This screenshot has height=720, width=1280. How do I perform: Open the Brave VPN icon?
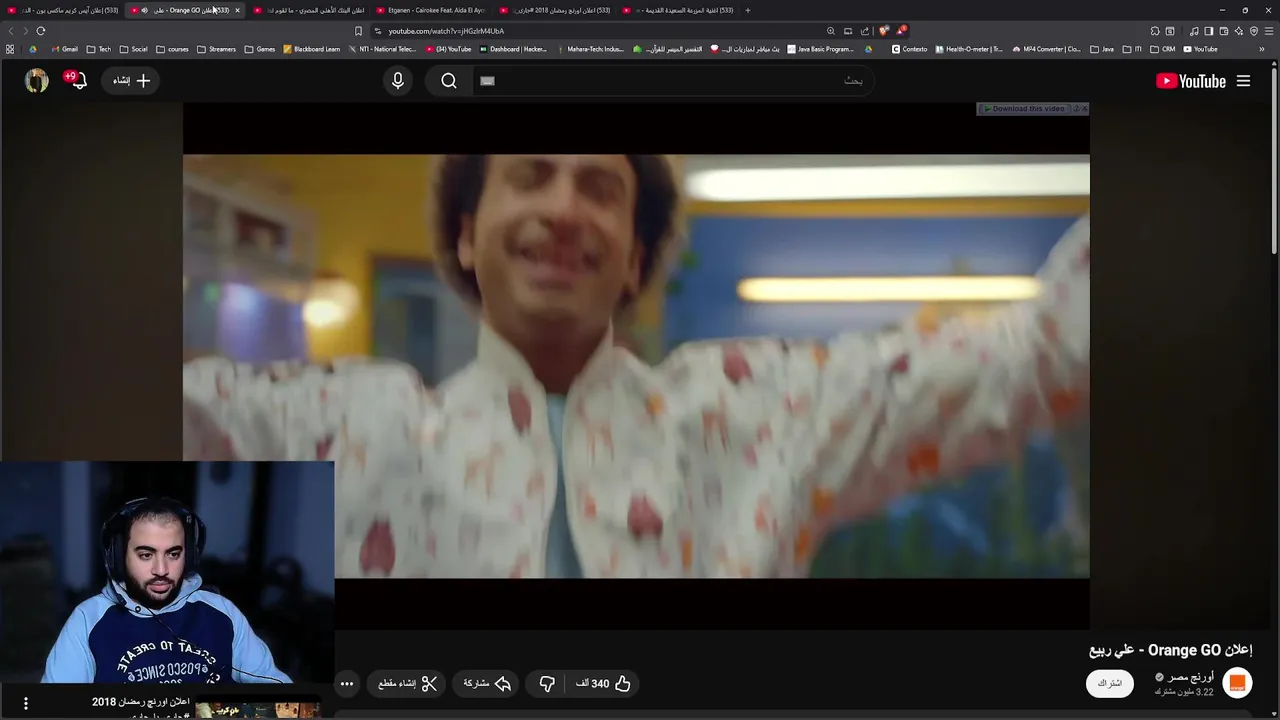[1254, 31]
